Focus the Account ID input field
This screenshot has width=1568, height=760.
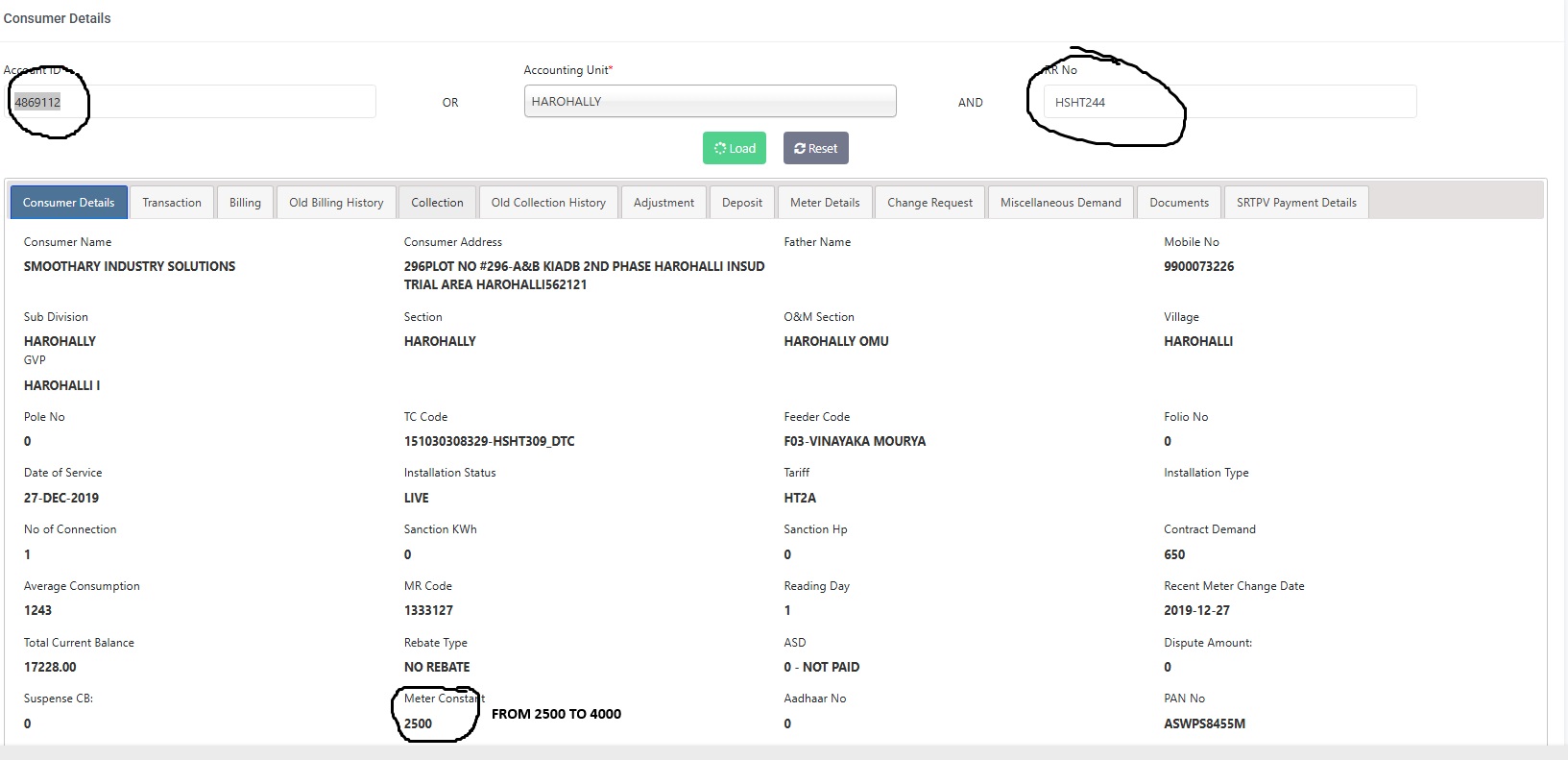click(192, 102)
